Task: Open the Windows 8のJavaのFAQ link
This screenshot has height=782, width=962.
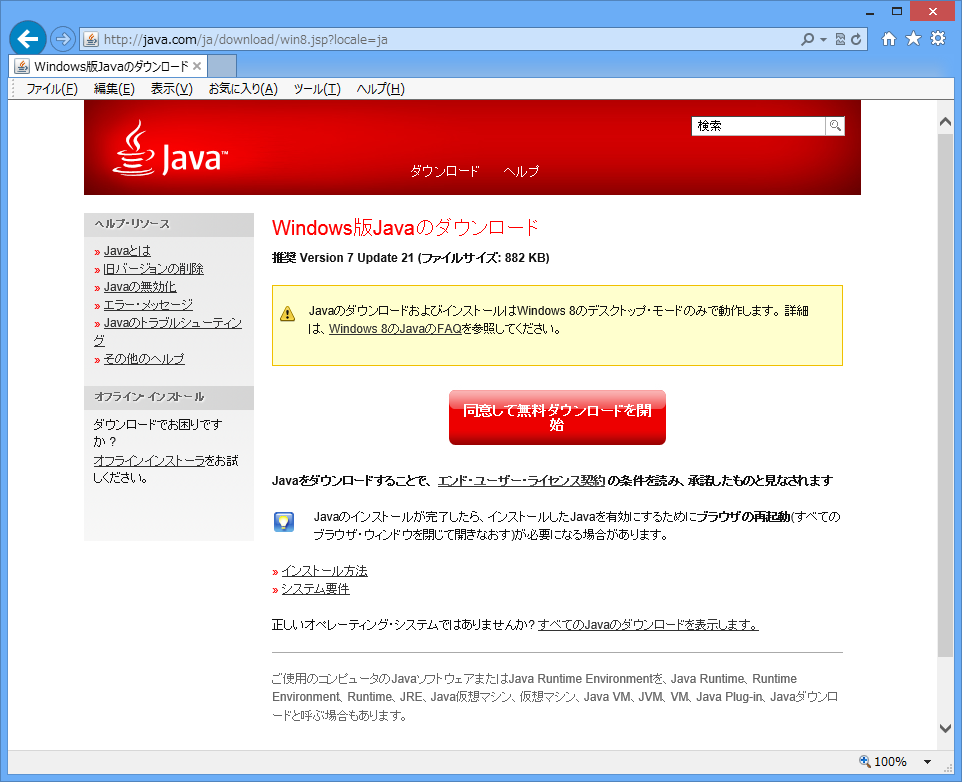Action: point(395,329)
